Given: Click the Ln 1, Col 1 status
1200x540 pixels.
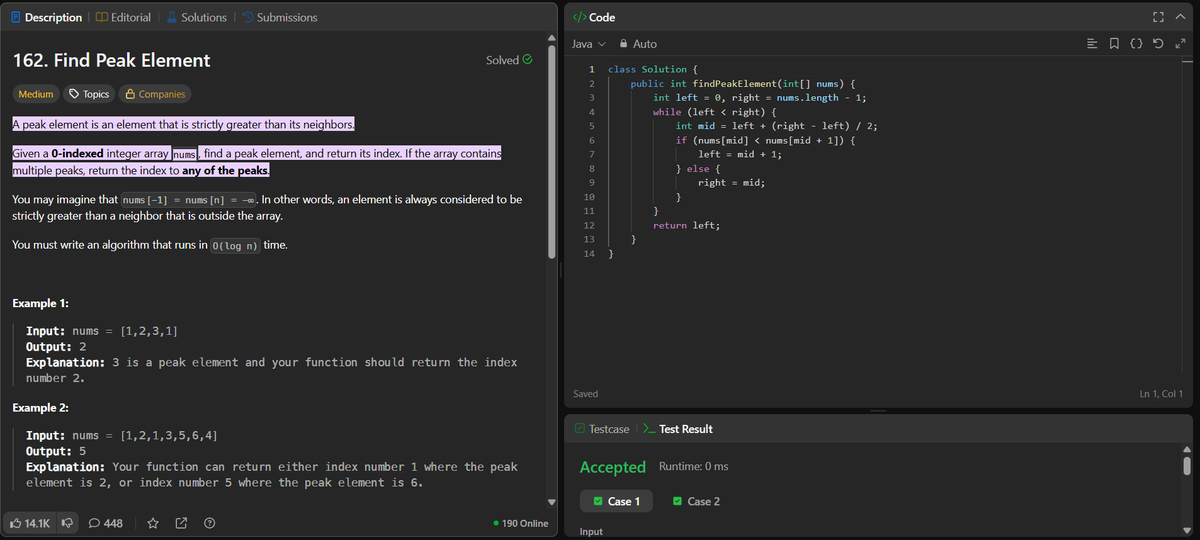Looking at the screenshot, I should (1161, 394).
